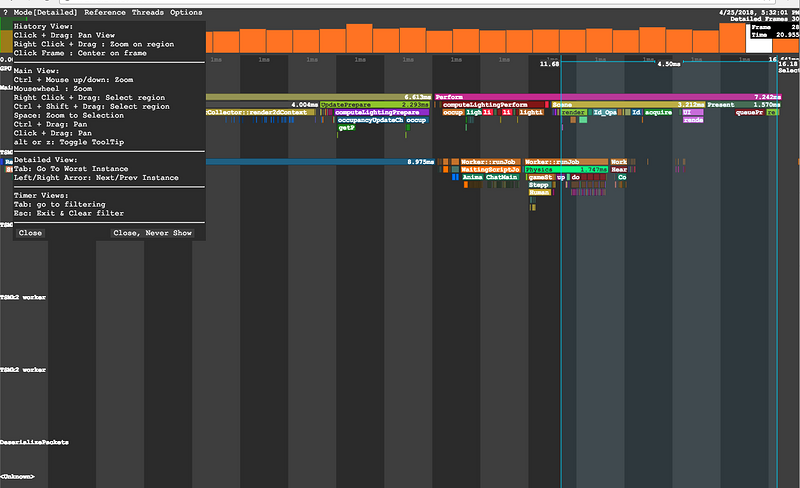Select the magenta Perform timer bar

pyautogui.click(x=608, y=97)
